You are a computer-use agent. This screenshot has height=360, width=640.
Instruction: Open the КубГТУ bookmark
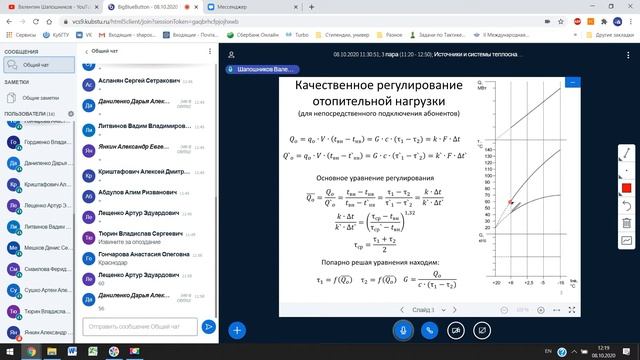56,35
